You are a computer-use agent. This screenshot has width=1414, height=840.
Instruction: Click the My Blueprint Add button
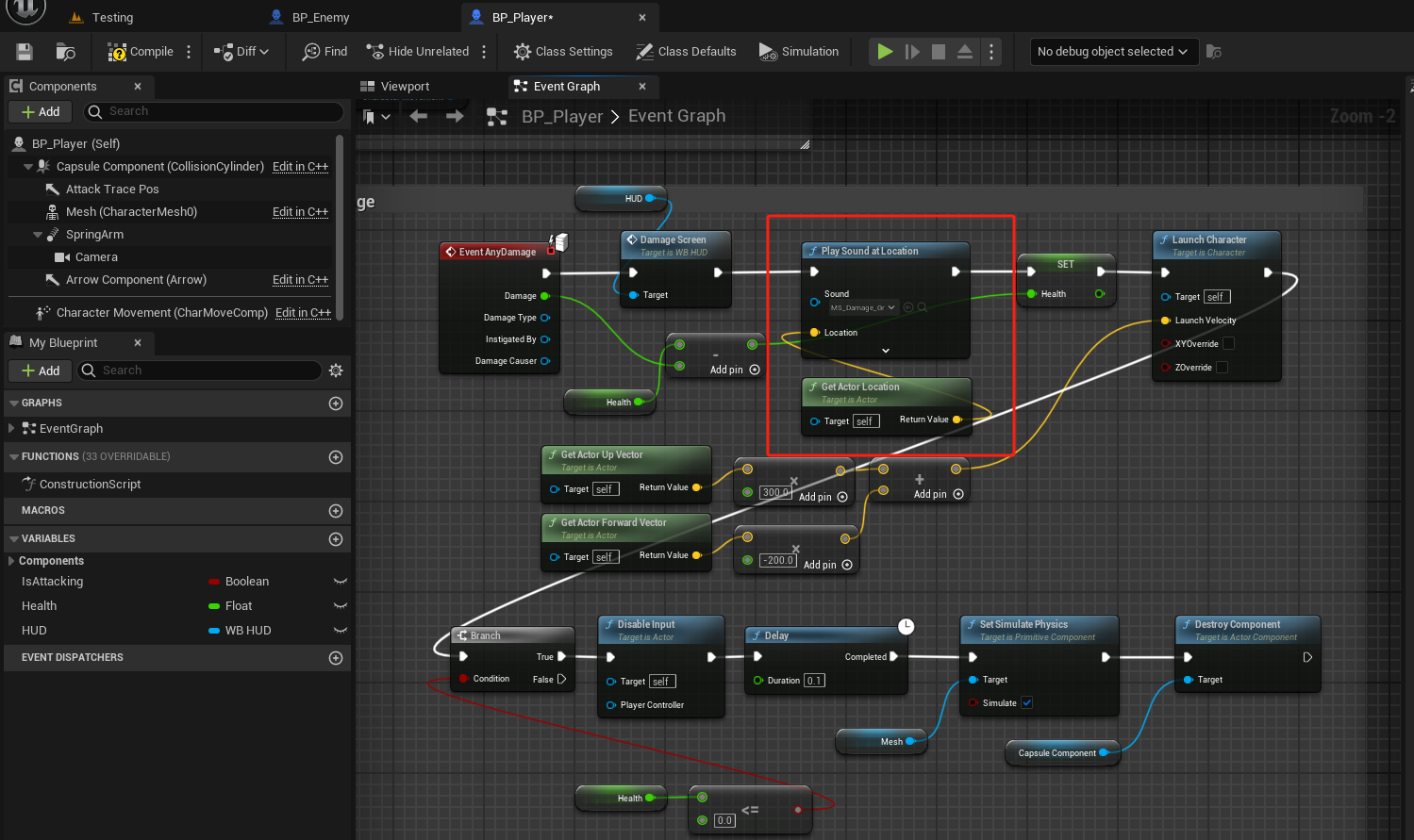(x=41, y=371)
